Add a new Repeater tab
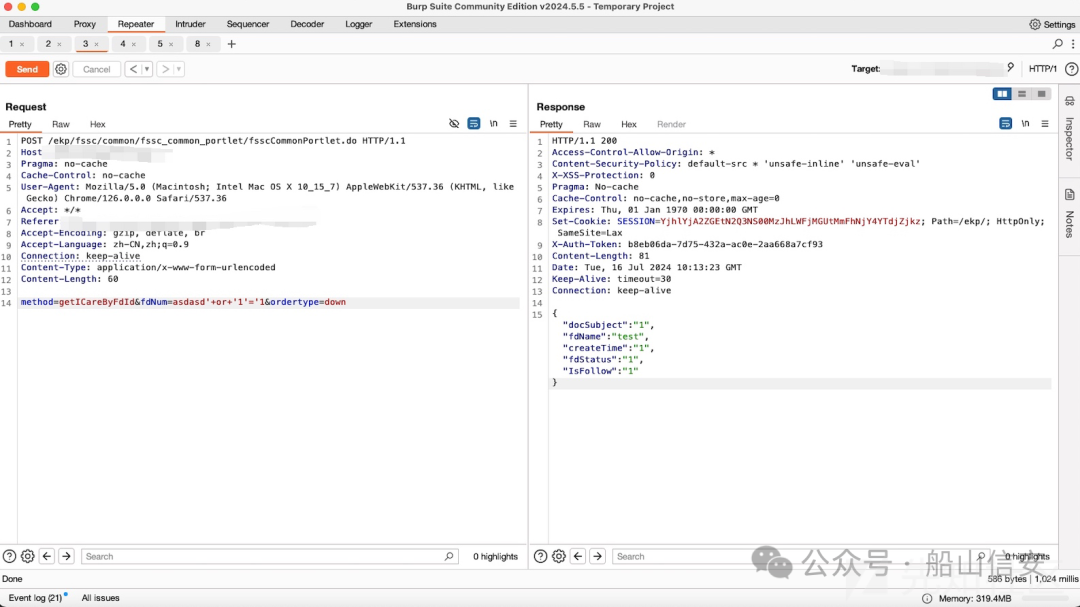The height and width of the screenshot is (607, 1080). (231, 44)
